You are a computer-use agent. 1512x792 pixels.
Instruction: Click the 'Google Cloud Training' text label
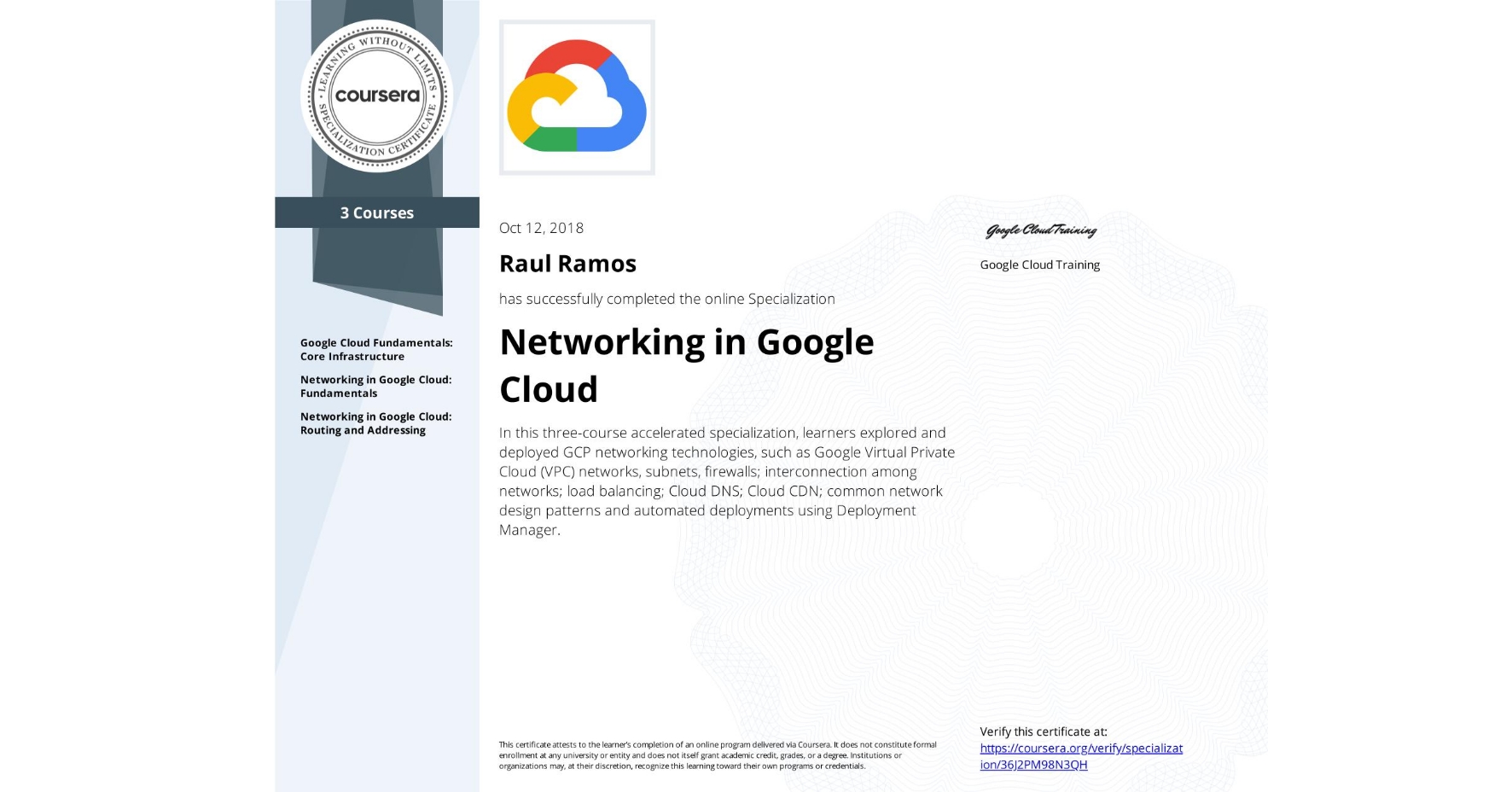1039,265
